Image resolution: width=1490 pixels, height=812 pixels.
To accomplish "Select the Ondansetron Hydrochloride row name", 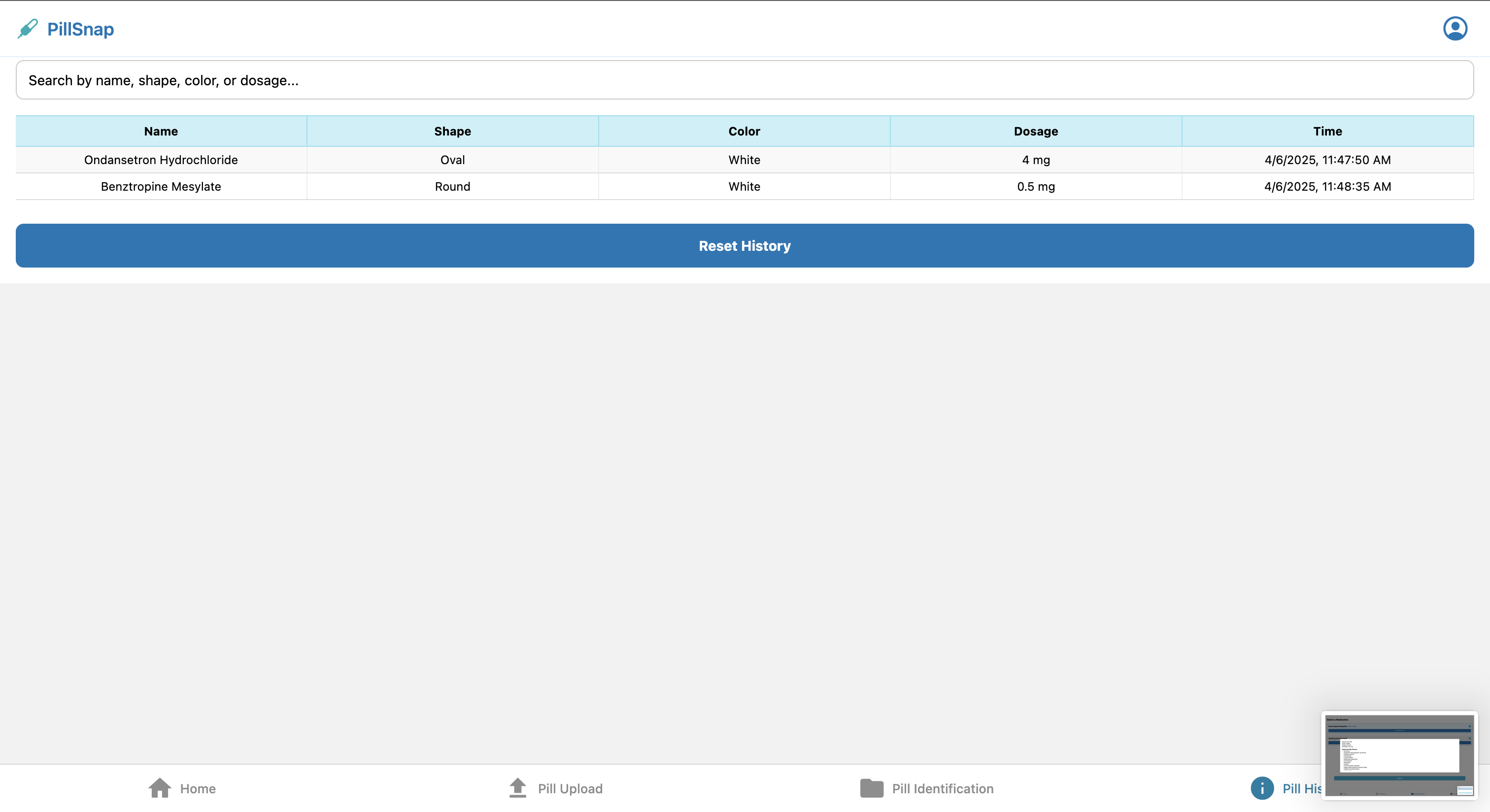I will pos(161,160).
